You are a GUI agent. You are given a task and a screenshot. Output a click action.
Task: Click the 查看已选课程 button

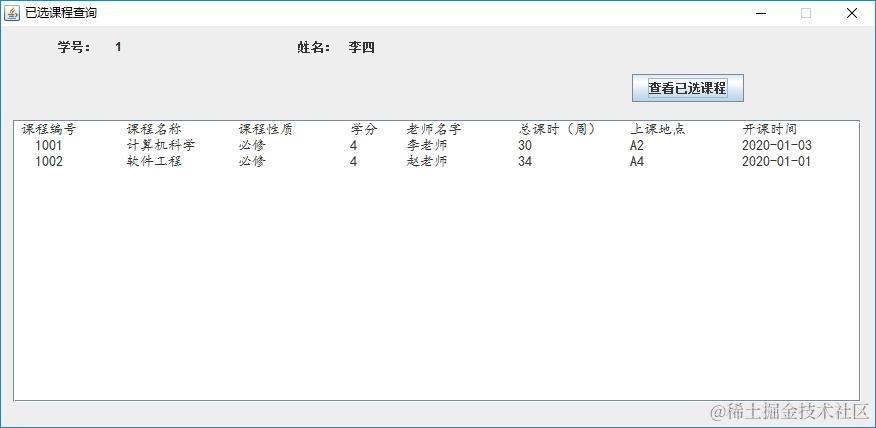[688, 88]
